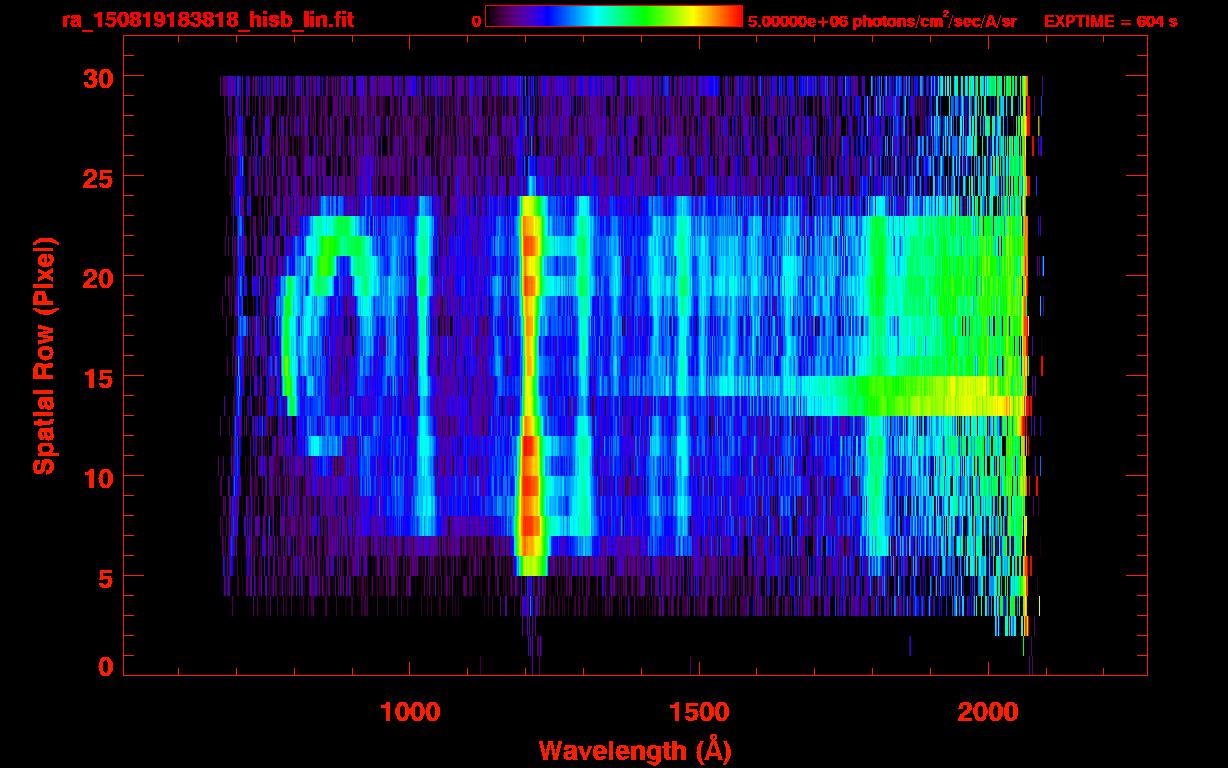This screenshot has height=768, width=1228.
Task: Select the 1500 wavelength tick label
Action: 698,712
